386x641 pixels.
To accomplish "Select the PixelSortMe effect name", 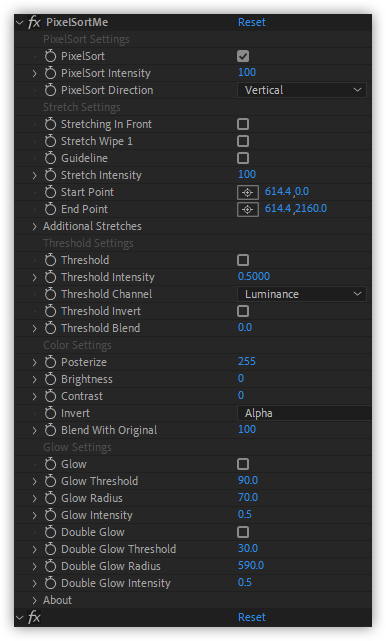I will [x=77, y=22].
